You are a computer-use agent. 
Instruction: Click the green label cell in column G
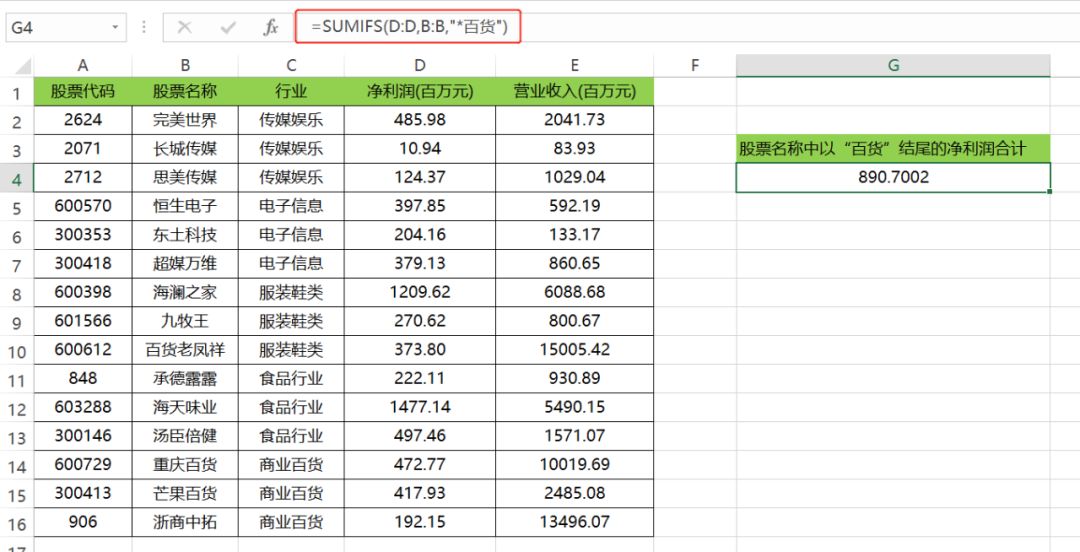[893, 148]
